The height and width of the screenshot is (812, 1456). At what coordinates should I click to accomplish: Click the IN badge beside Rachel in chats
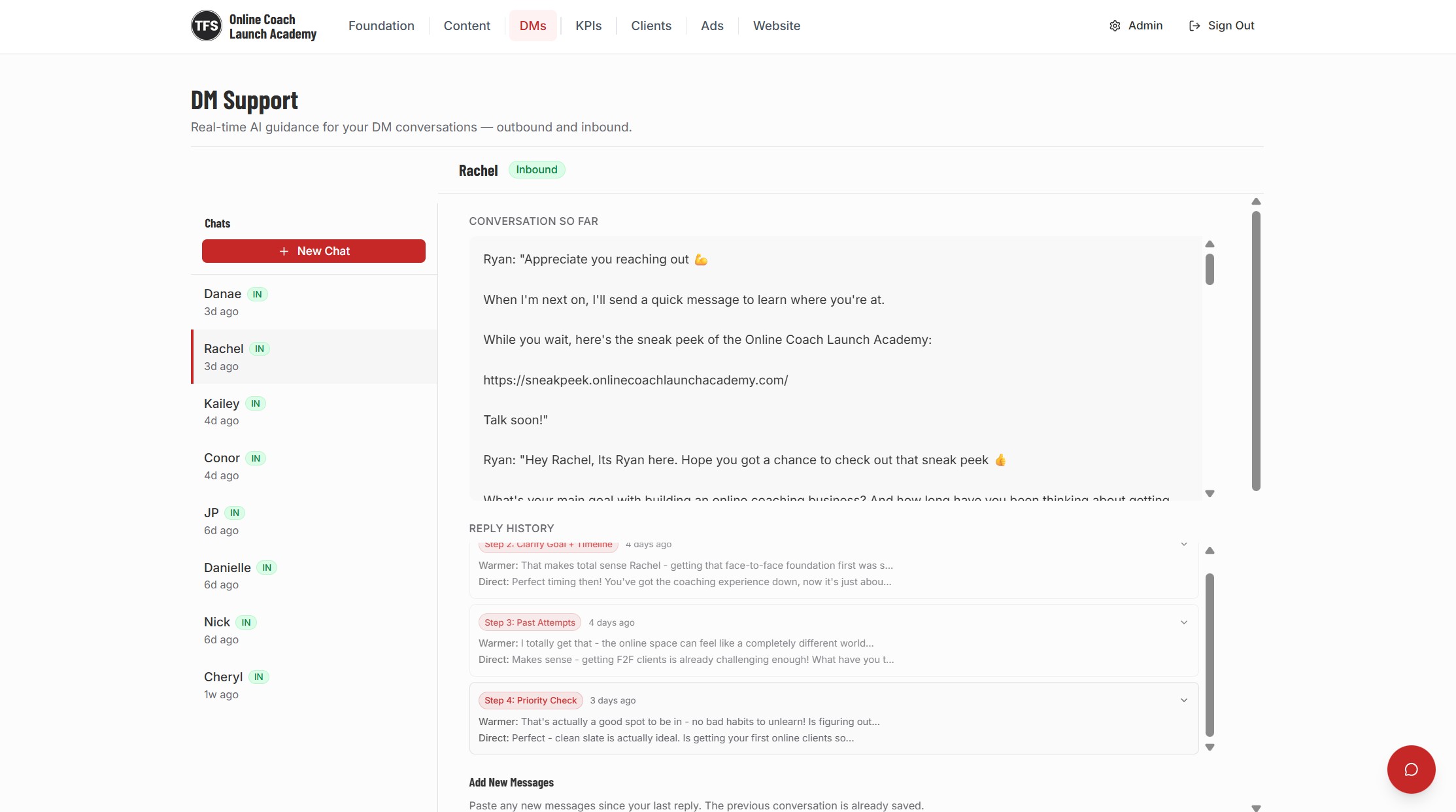(260, 348)
